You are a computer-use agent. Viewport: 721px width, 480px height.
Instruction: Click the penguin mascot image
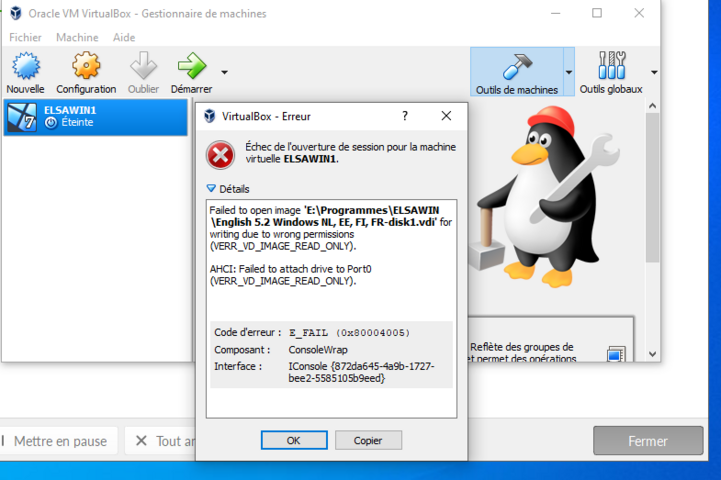tap(543, 195)
